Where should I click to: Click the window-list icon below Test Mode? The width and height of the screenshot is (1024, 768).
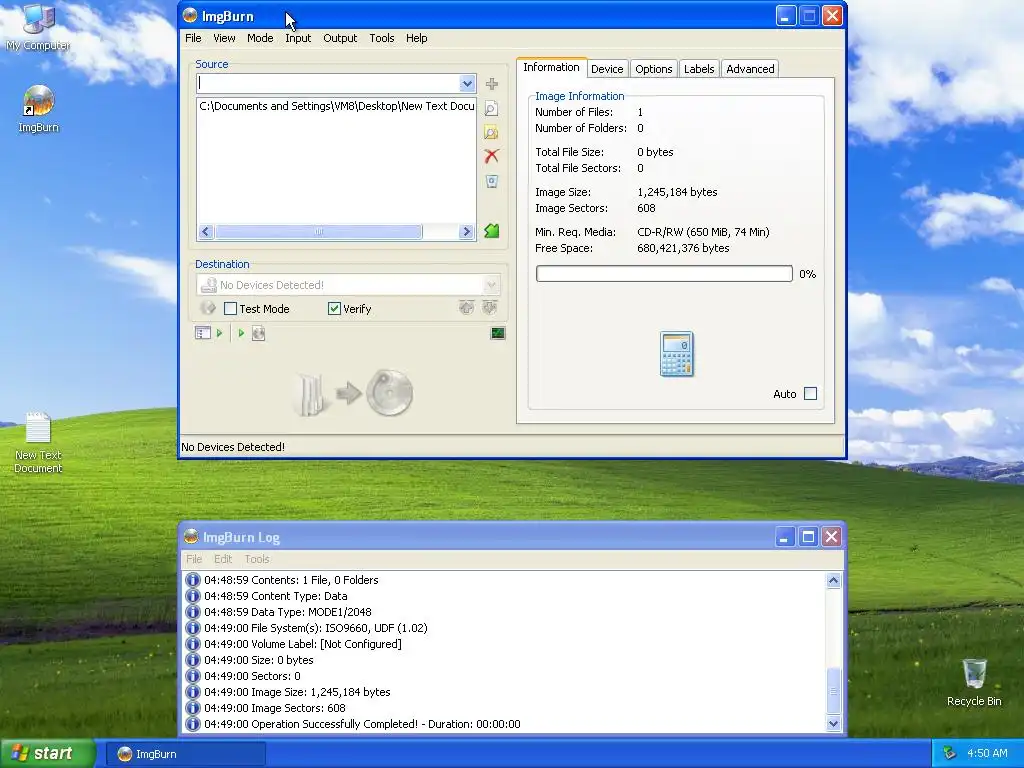coord(203,333)
